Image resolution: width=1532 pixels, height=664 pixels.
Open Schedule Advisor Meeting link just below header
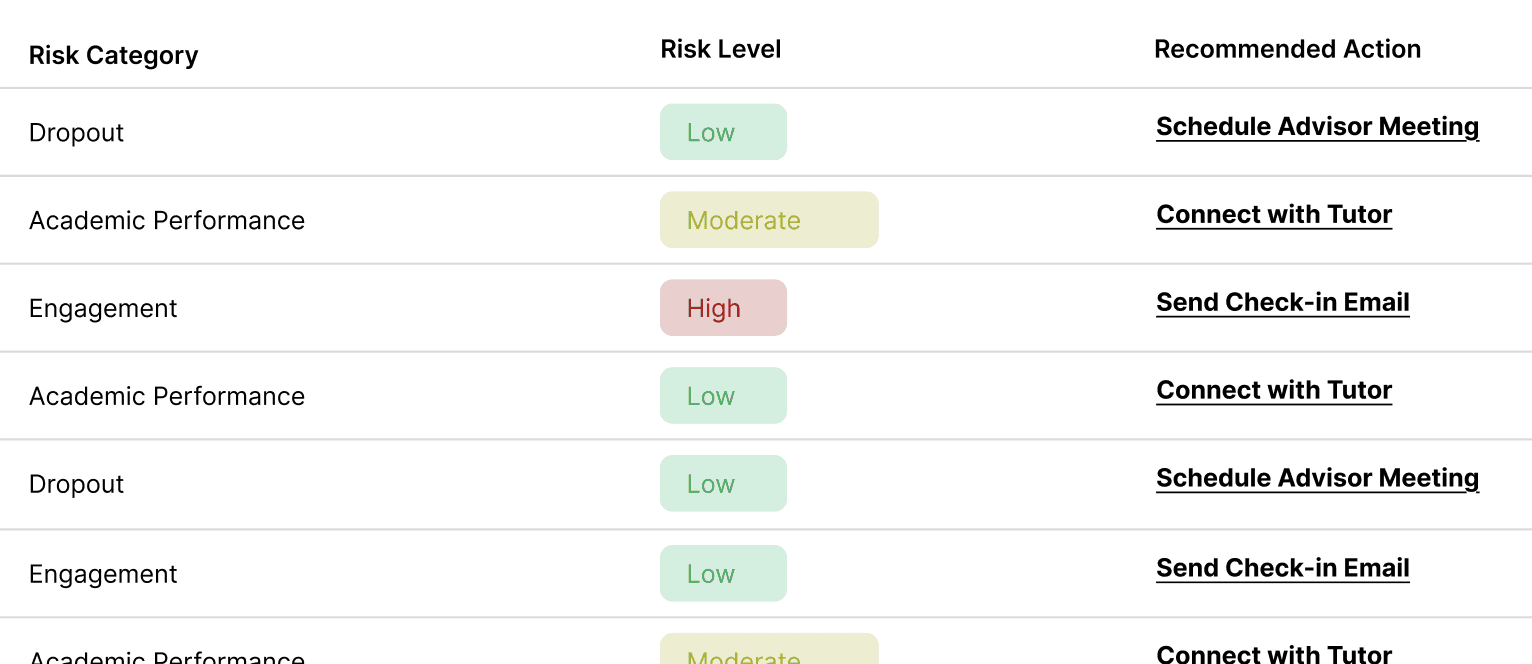pyautogui.click(x=1317, y=128)
